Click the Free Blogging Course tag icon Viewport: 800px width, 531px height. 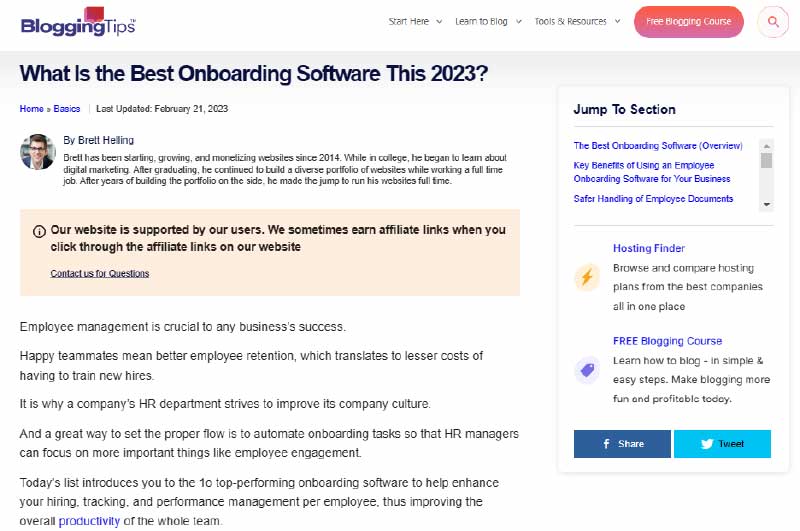click(587, 370)
